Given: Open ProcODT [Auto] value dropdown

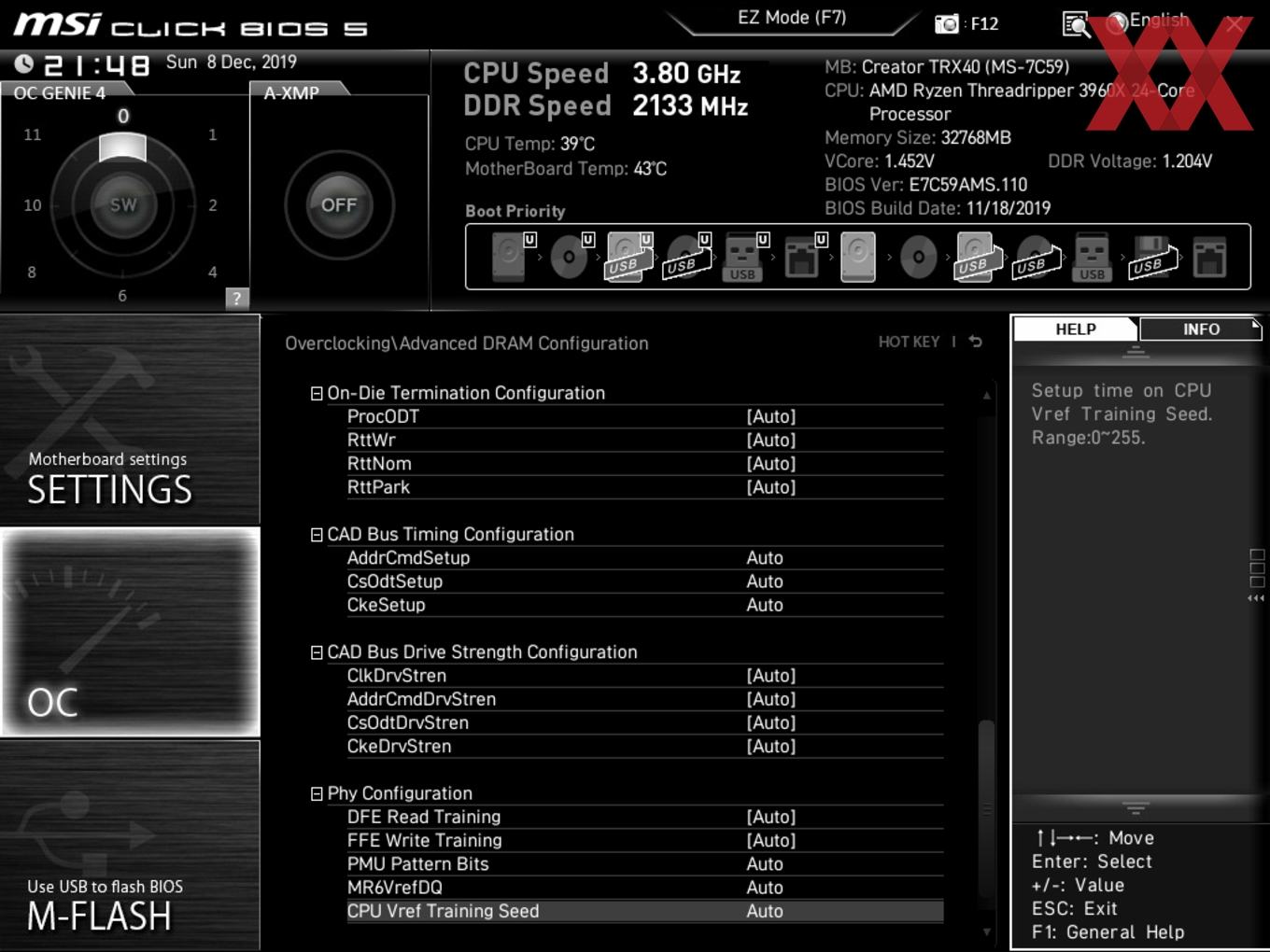Looking at the screenshot, I should [771, 416].
